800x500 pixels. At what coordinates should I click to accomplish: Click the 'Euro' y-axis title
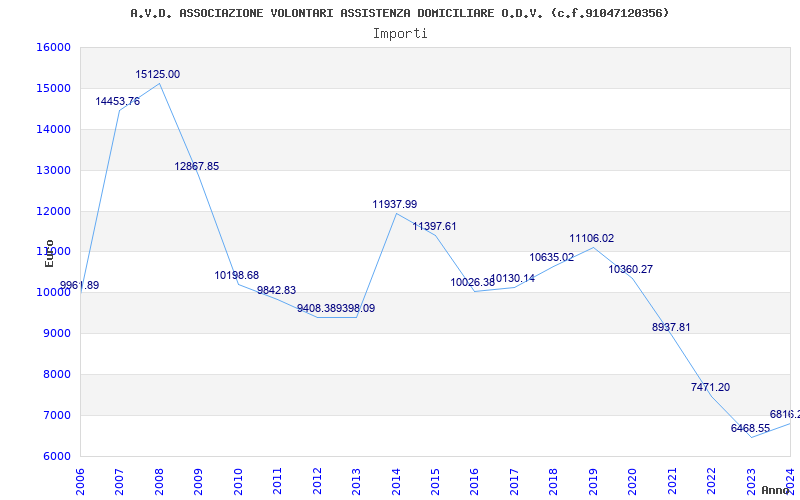(49, 253)
